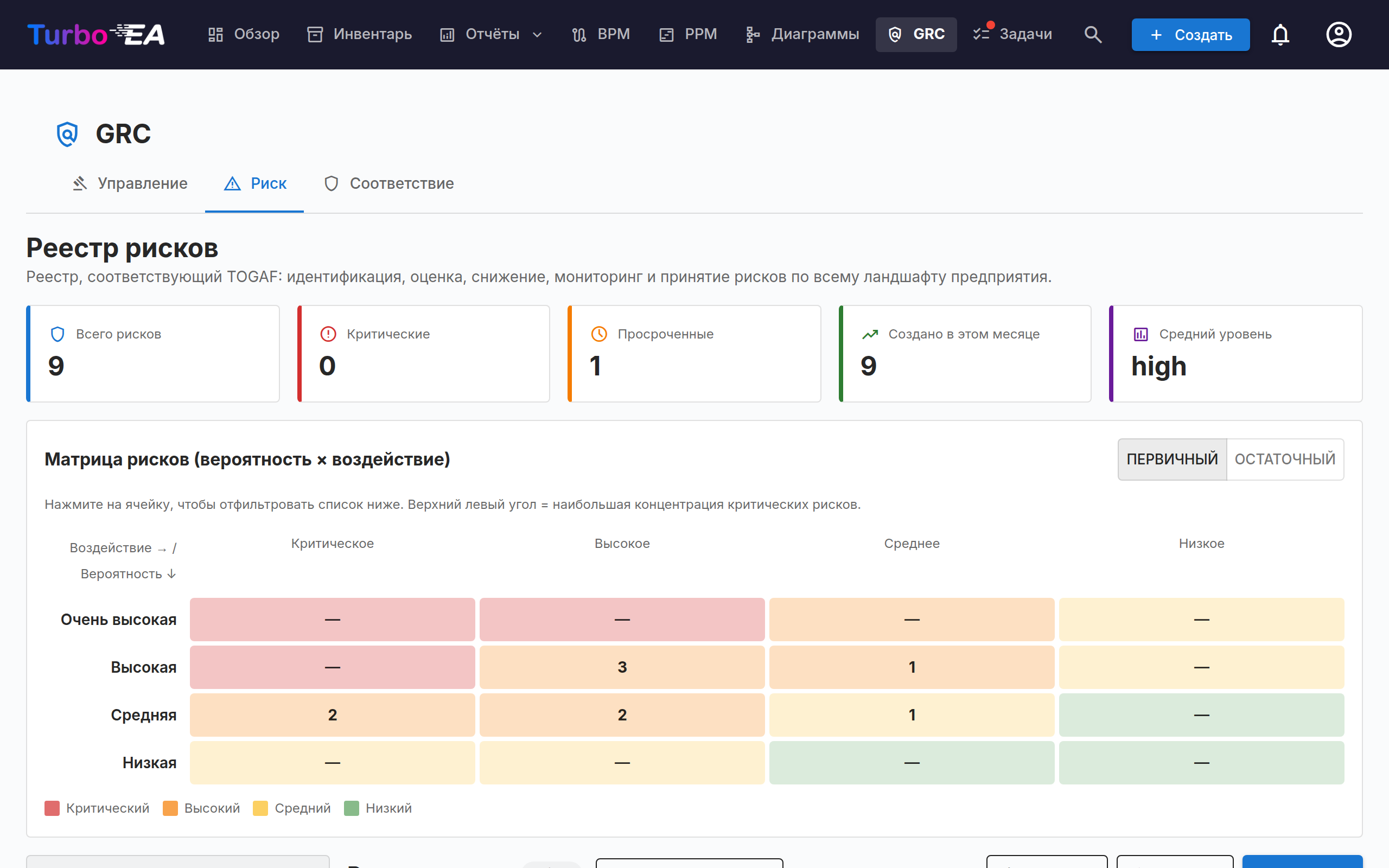Open Задачи in the top bar

pyautogui.click(x=1013, y=34)
